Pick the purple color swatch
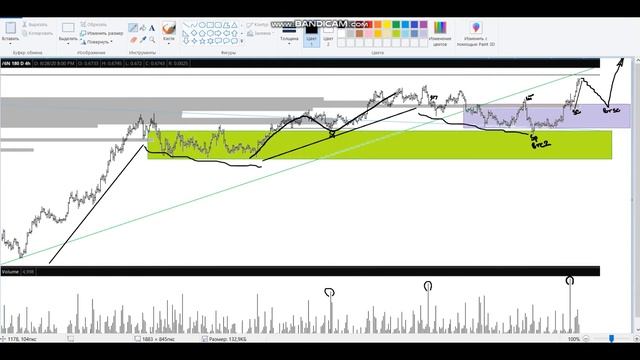 pyautogui.click(x=423, y=24)
